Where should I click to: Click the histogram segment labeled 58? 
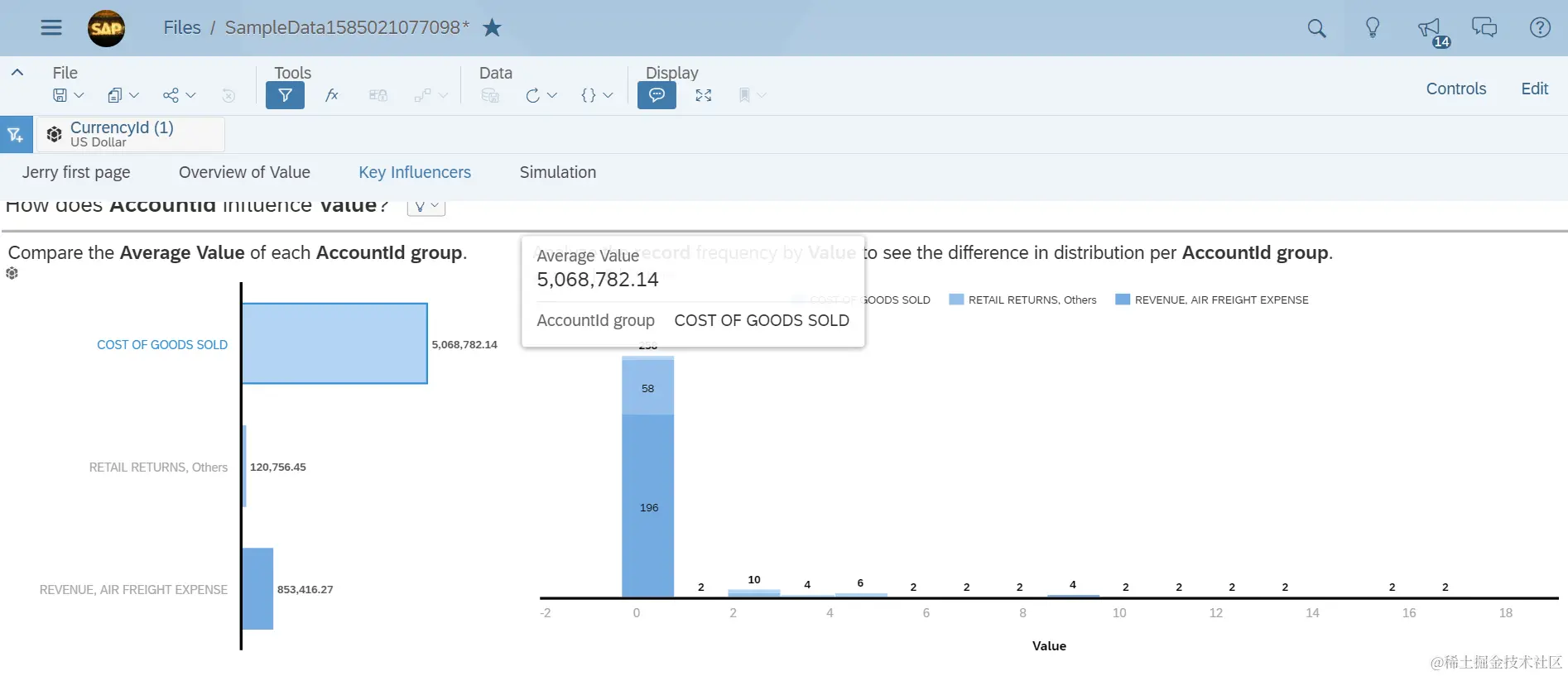point(648,387)
